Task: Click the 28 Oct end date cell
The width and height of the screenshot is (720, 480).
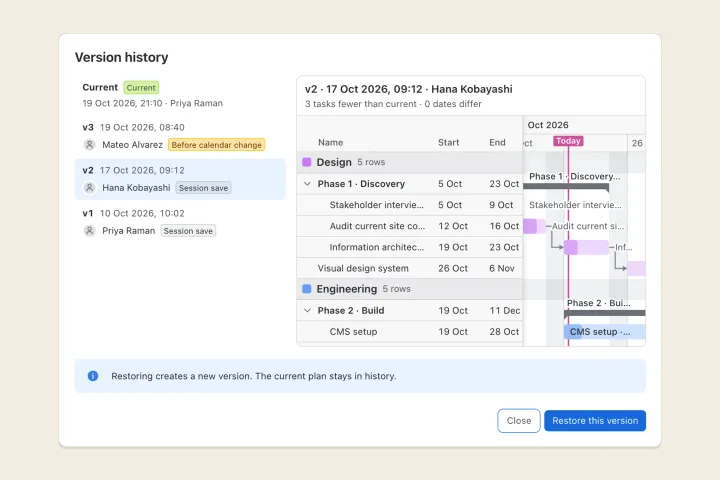Action: click(x=504, y=332)
